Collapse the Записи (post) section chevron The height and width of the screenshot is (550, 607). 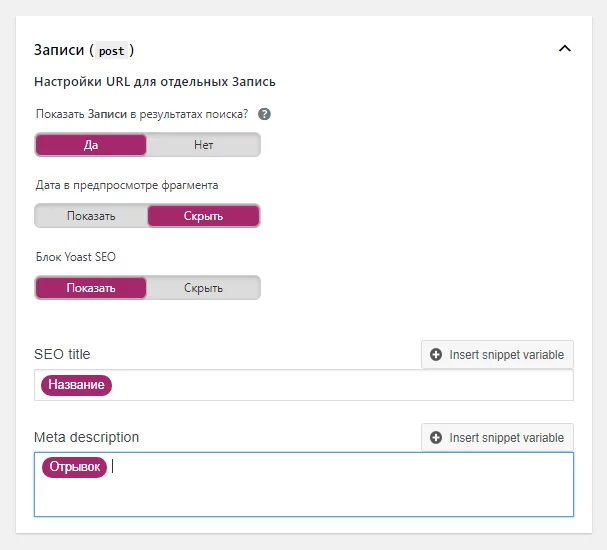tap(565, 49)
